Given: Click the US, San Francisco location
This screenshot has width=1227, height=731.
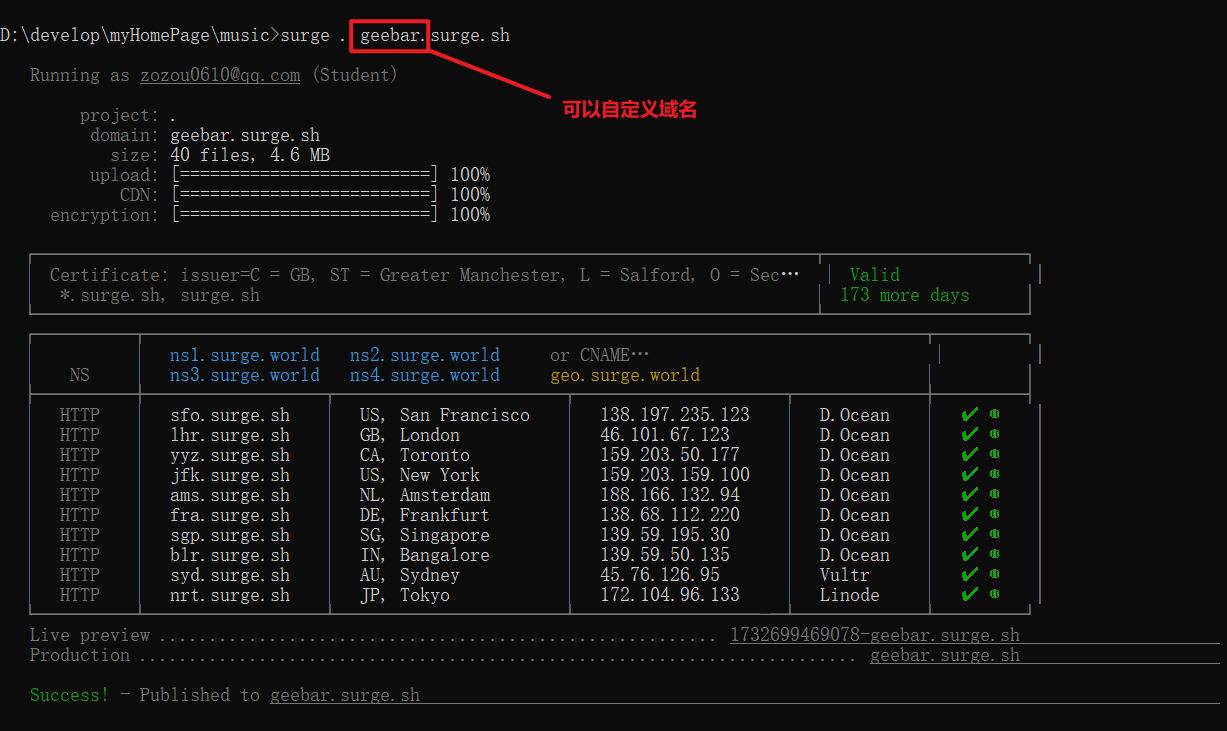Looking at the screenshot, I should point(445,415).
